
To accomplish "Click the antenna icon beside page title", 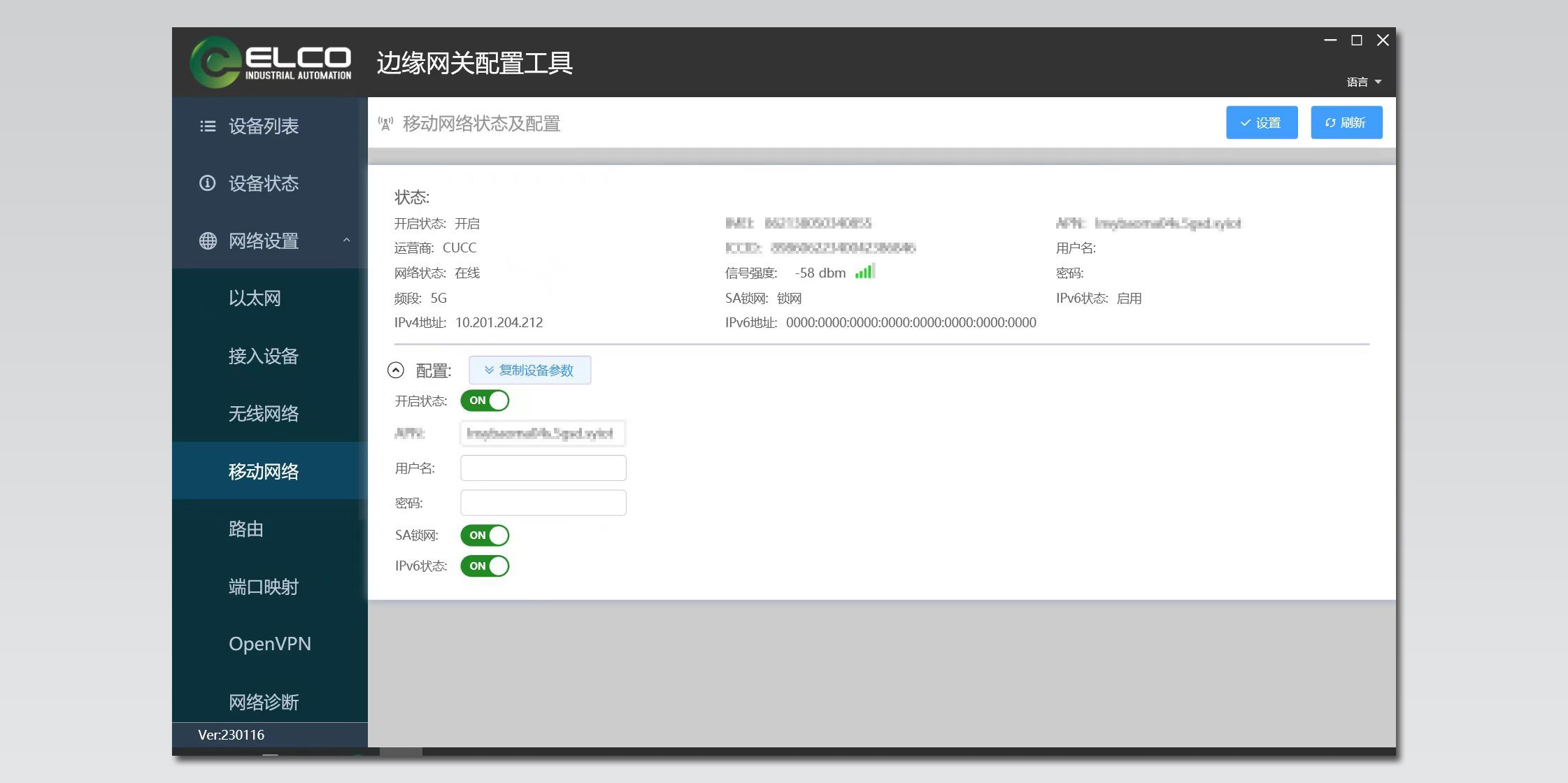I will click(385, 124).
